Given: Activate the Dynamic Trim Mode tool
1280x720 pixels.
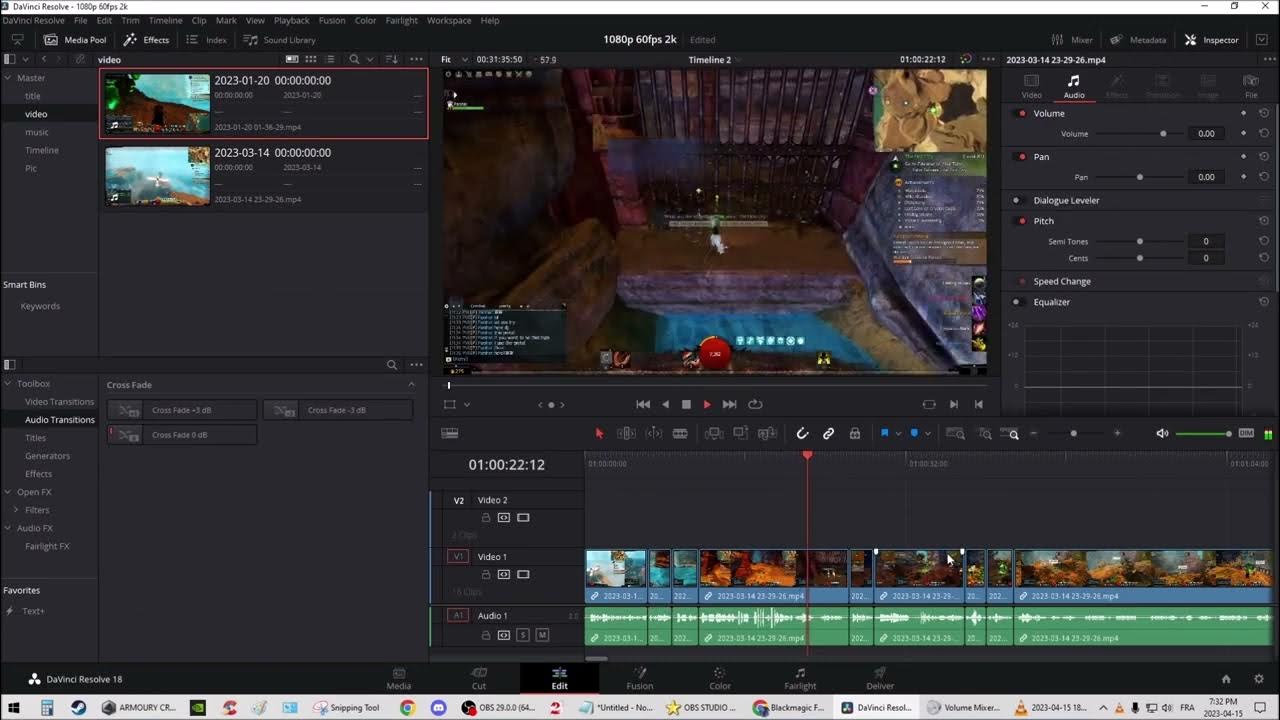Looking at the screenshot, I should 653,433.
